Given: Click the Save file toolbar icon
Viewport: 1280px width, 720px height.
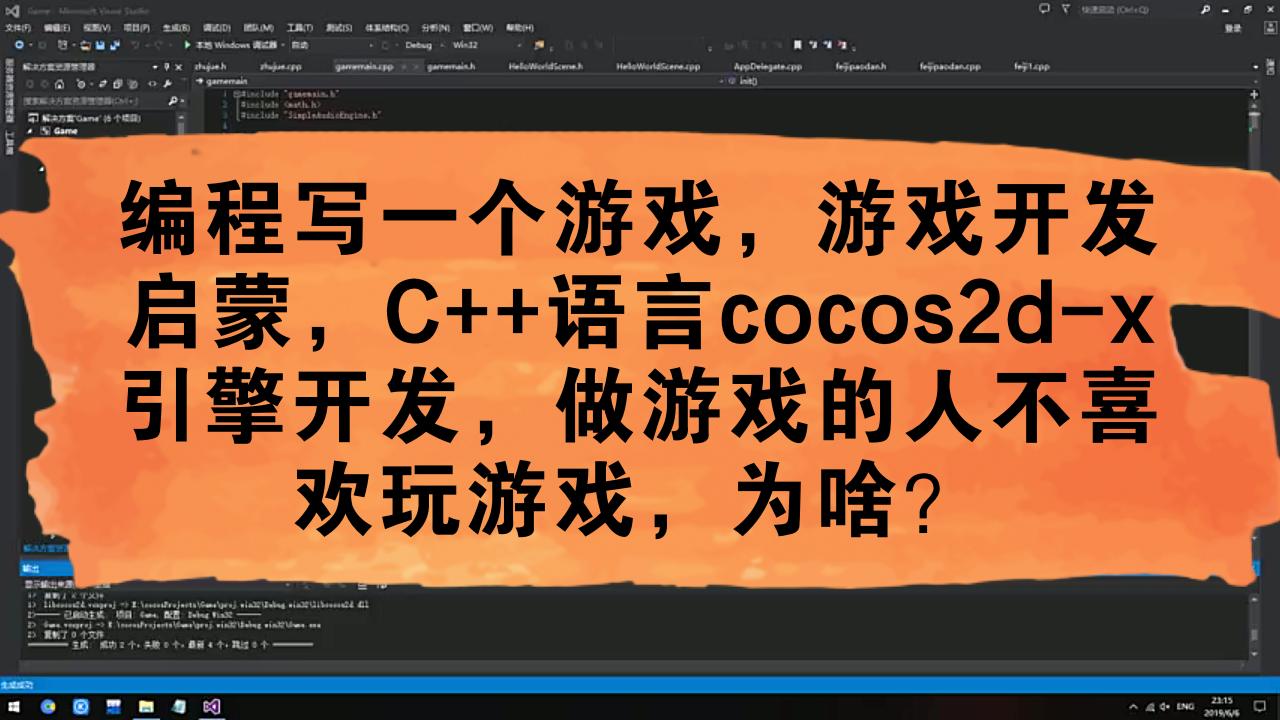Looking at the screenshot, I should click(x=100, y=45).
